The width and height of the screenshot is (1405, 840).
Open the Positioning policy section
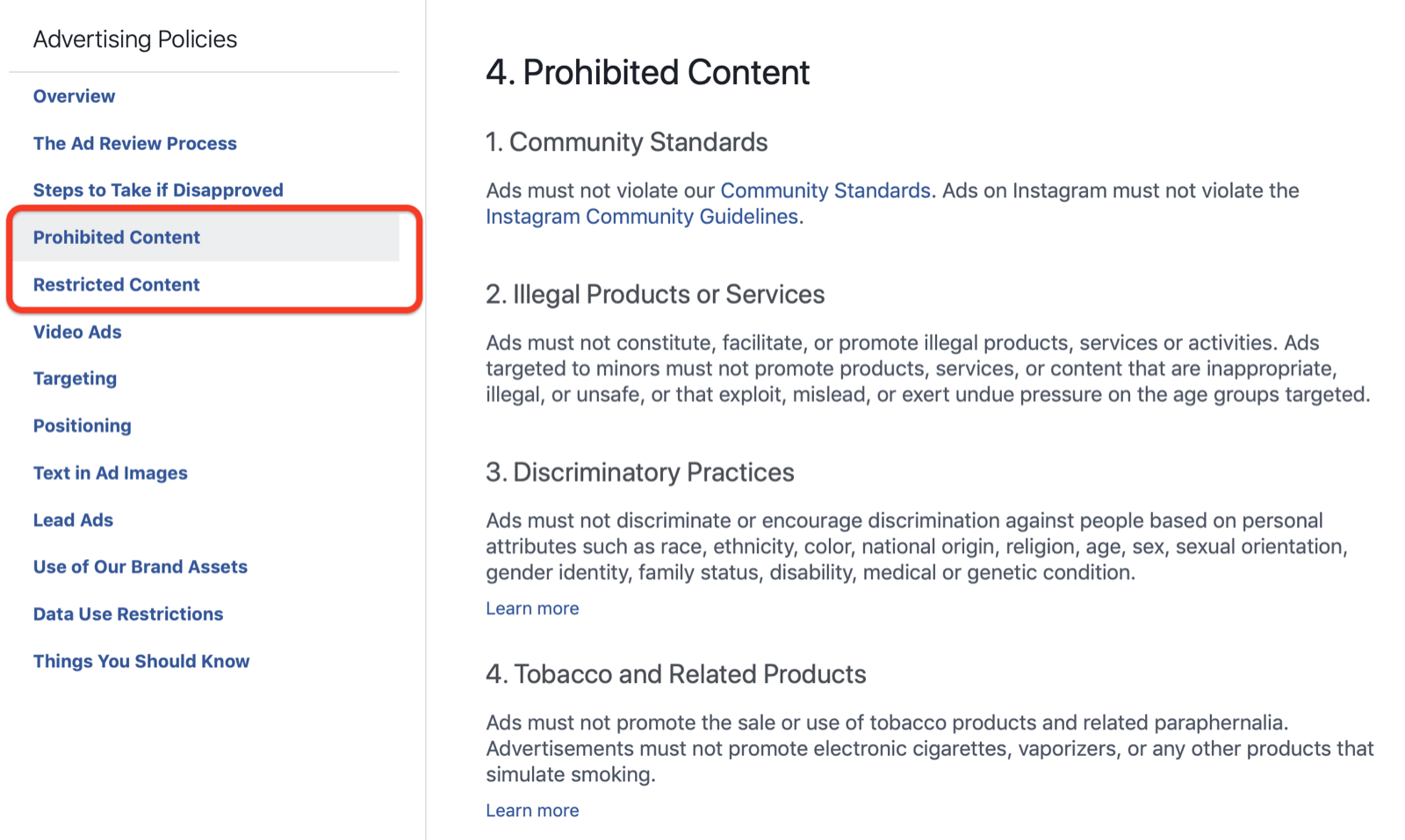(x=83, y=426)
